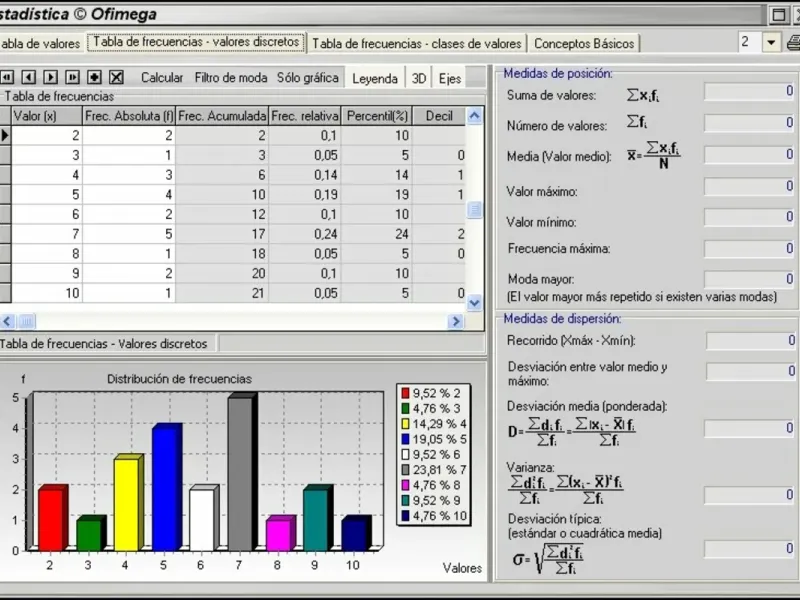Select Tabla de frecuencias - valores discretos tab
The image size is (800, 600).
pos(196,42)
